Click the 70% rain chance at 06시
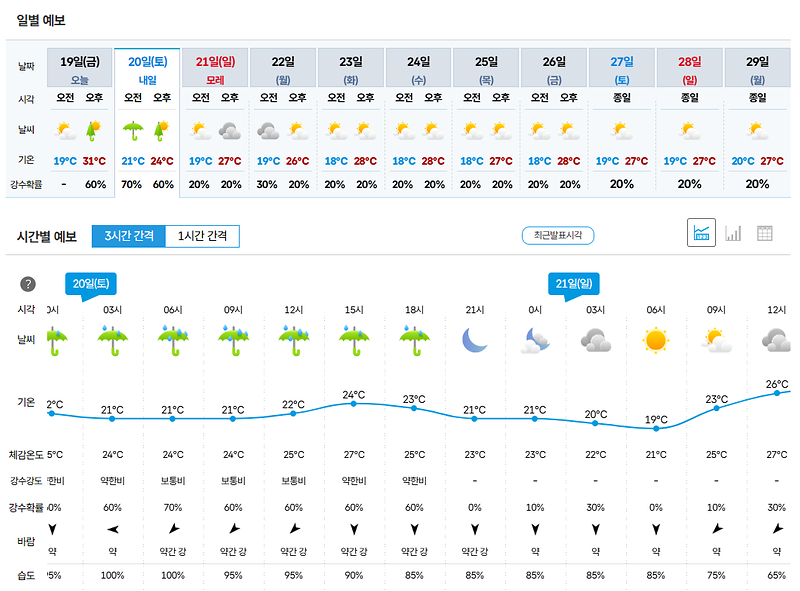800x591 pixels. tap(173, 507)
